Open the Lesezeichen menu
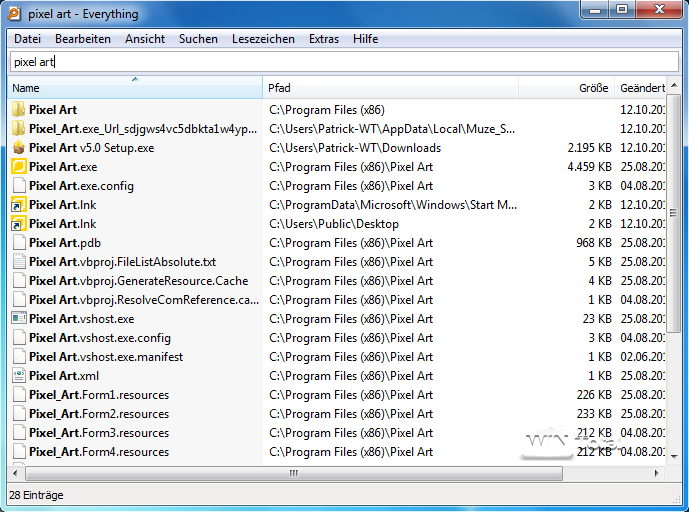The height and width of the screenshot is (512, 689). coord(263,39)
